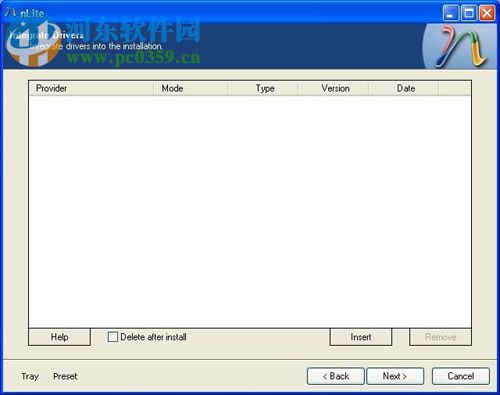Go to the next step with Next
Screen dimensions: 500x395
click(x=395, y=376)
